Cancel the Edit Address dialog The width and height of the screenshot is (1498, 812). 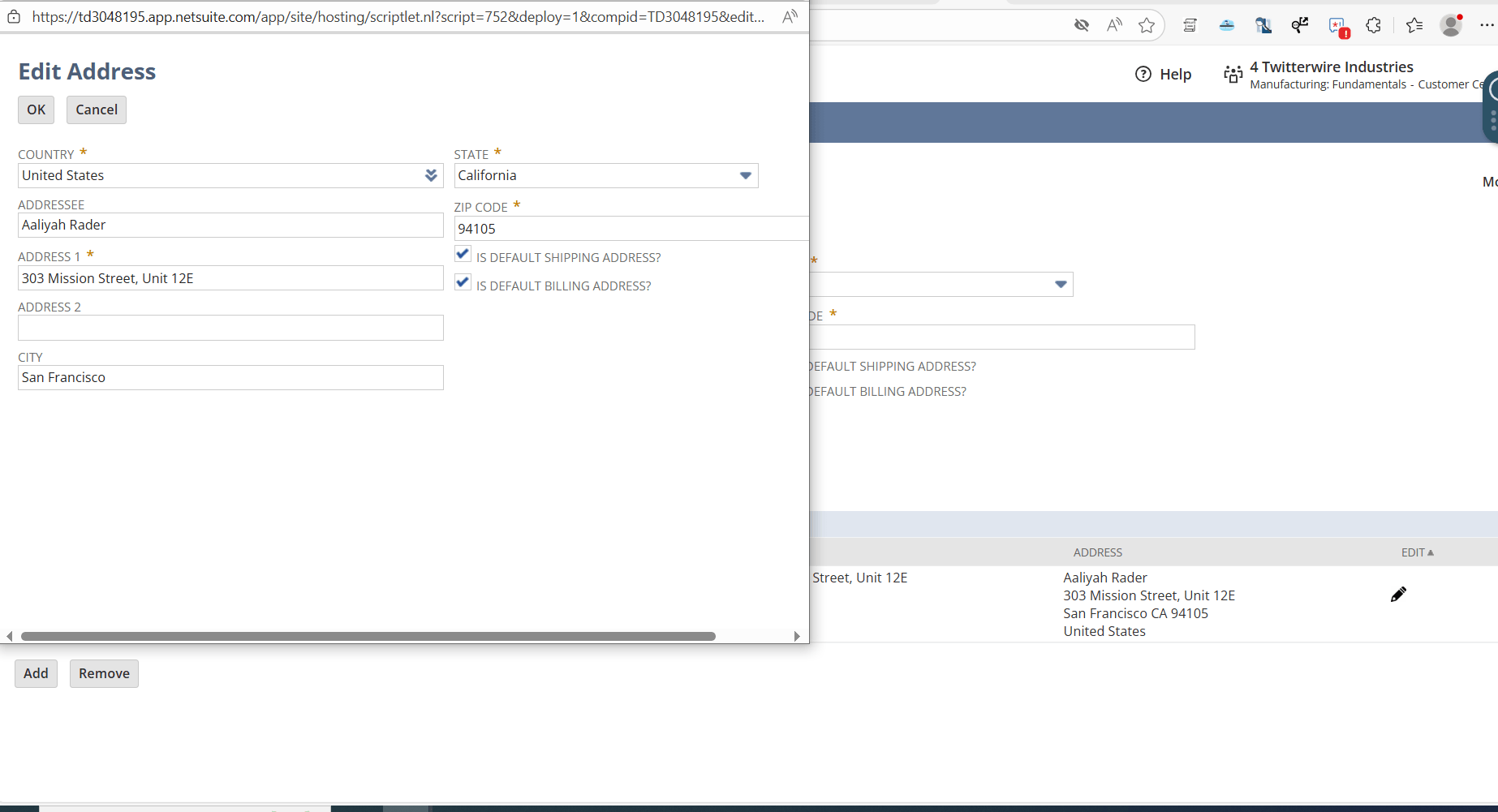pyautogui.click(x=96, y=110)
